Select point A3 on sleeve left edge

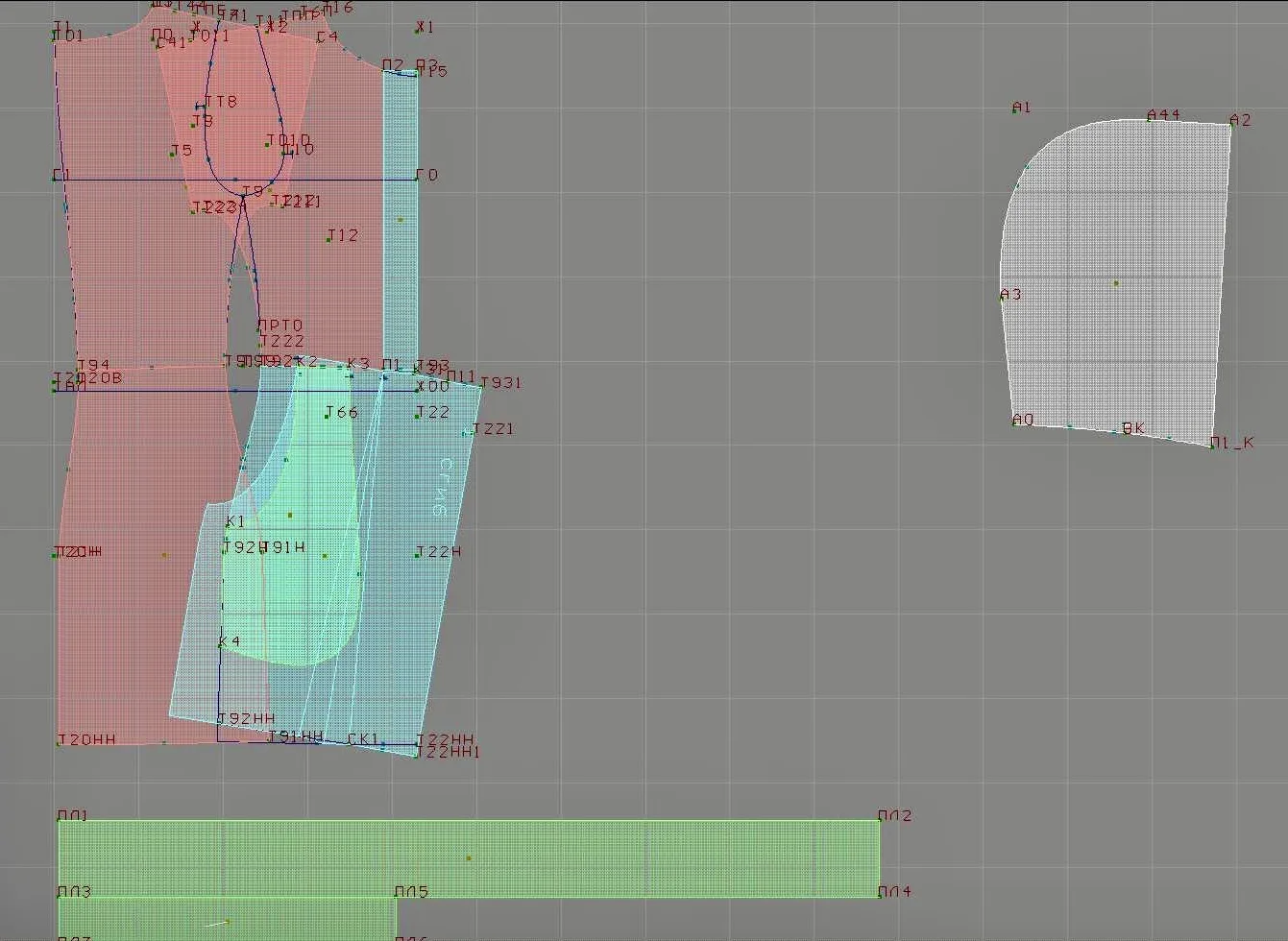[x=1010, y=294]
